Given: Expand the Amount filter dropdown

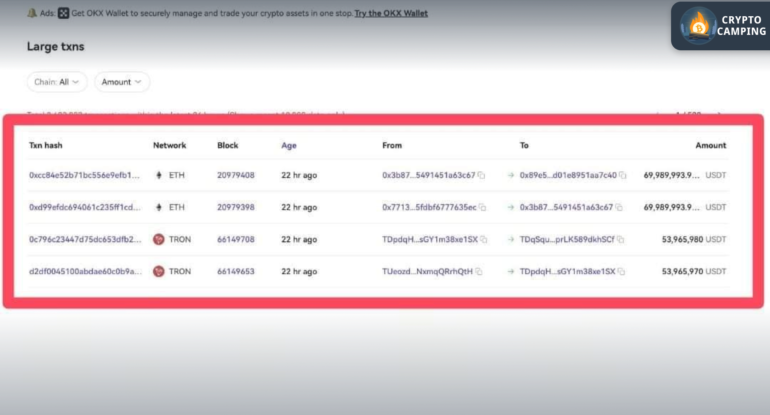Looking at the screenshot, I should 122,82.
